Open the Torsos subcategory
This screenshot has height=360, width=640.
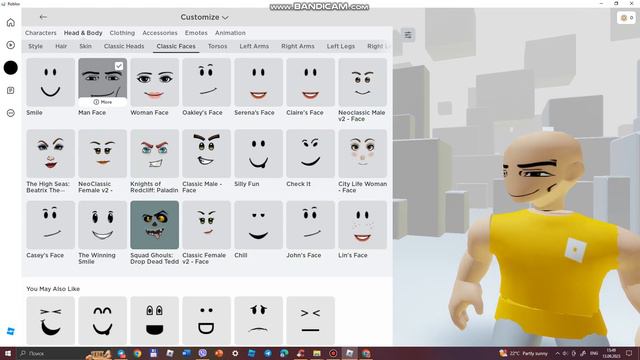[x=217, y=46]
